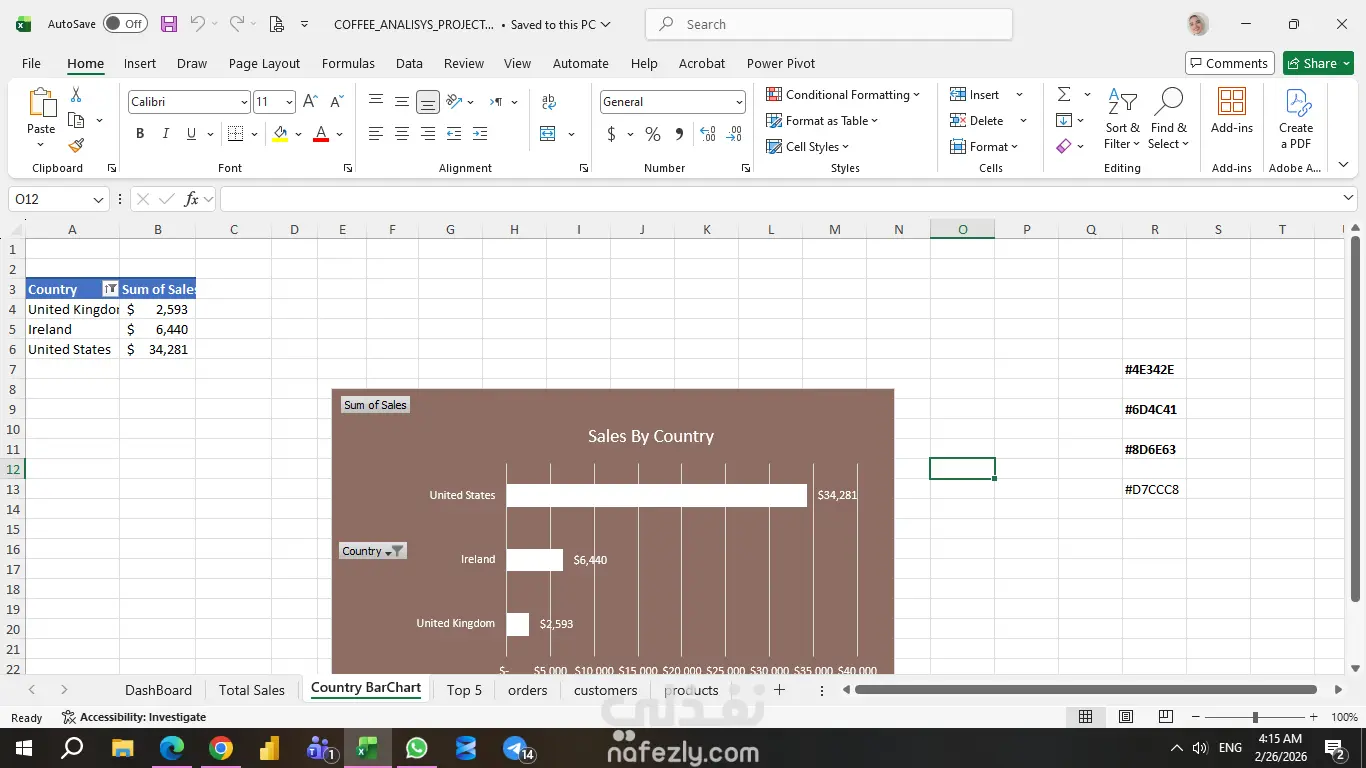Open WhatsApp from the taskbar

point(416,748)
